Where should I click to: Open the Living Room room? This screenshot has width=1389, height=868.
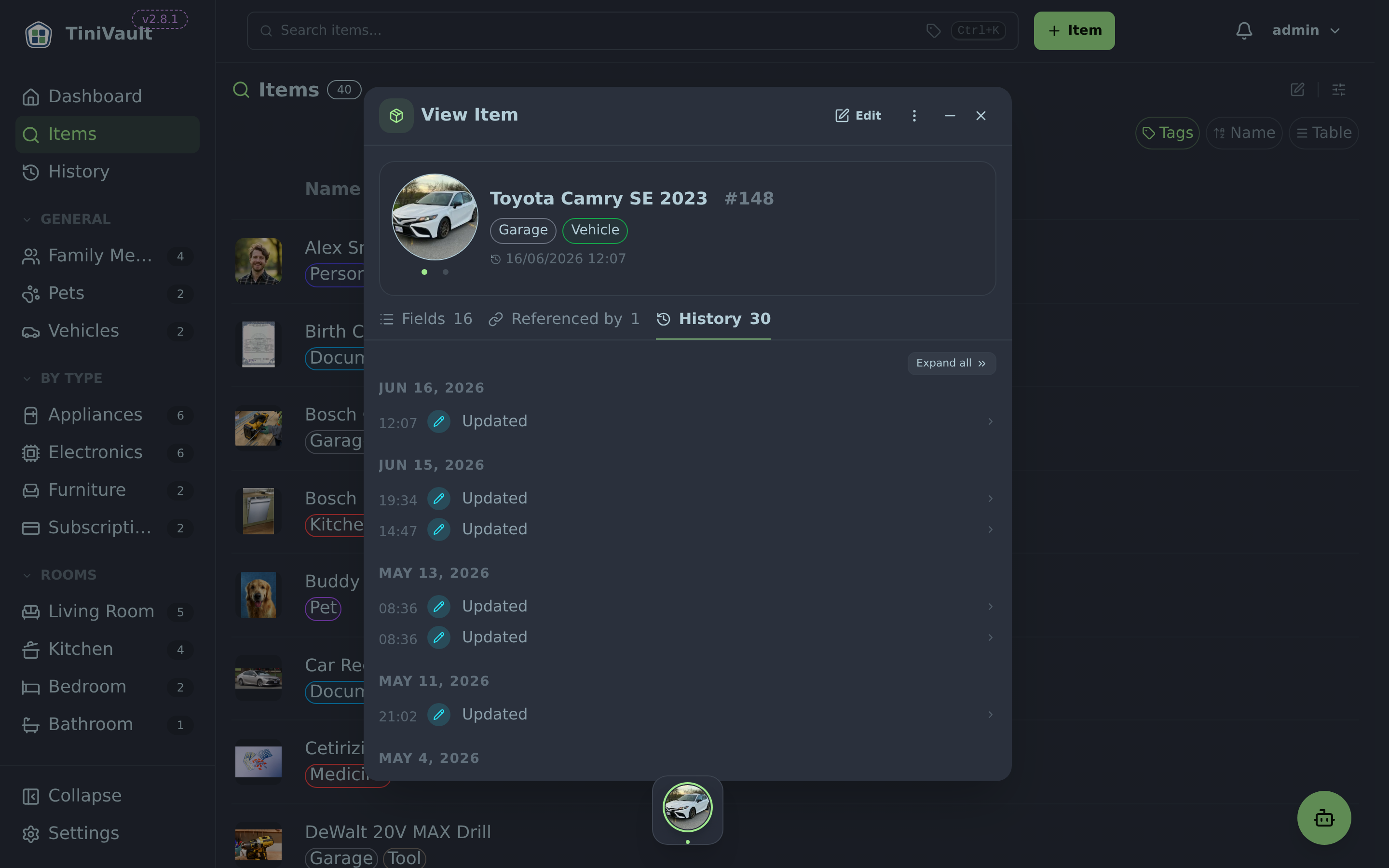click(x=108, y=611)
